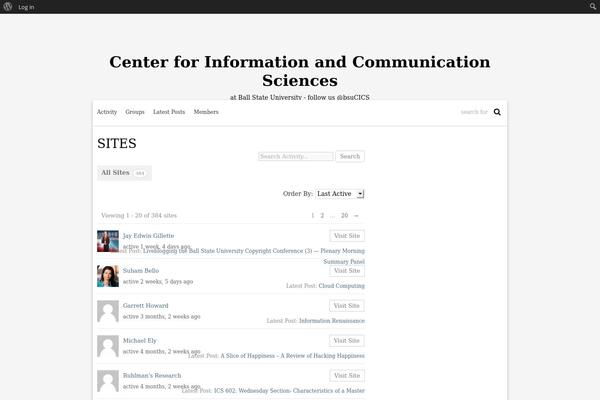
Task: Click 'active 3 months, 2 weeks ago' text
Action: pos(161,317)
